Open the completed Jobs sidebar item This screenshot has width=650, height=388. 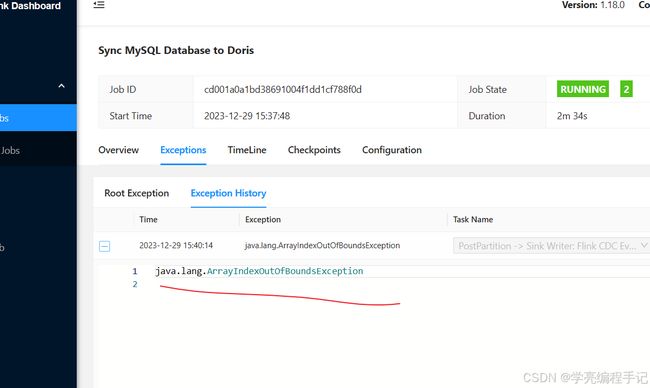click(38, 150)
